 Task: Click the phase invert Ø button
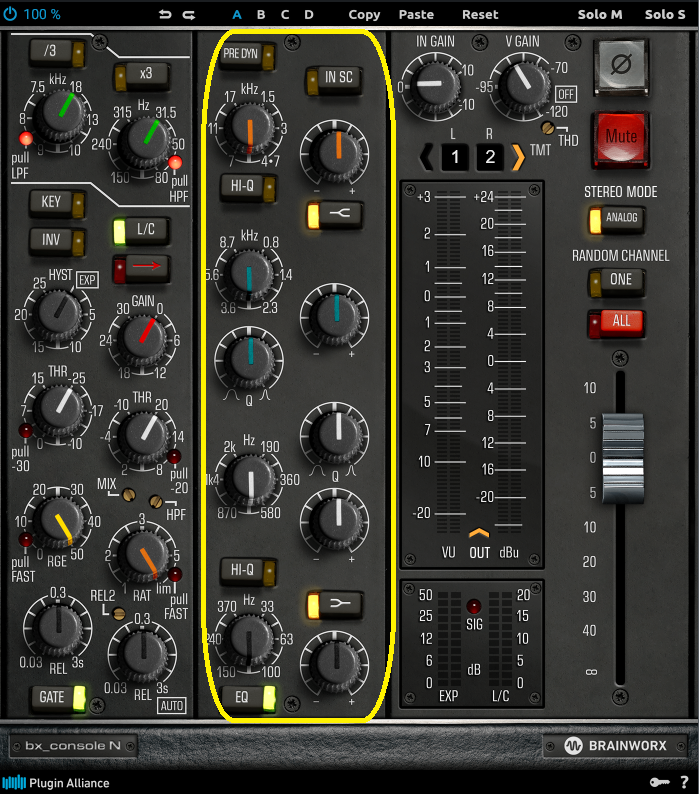tap(622, 66)
